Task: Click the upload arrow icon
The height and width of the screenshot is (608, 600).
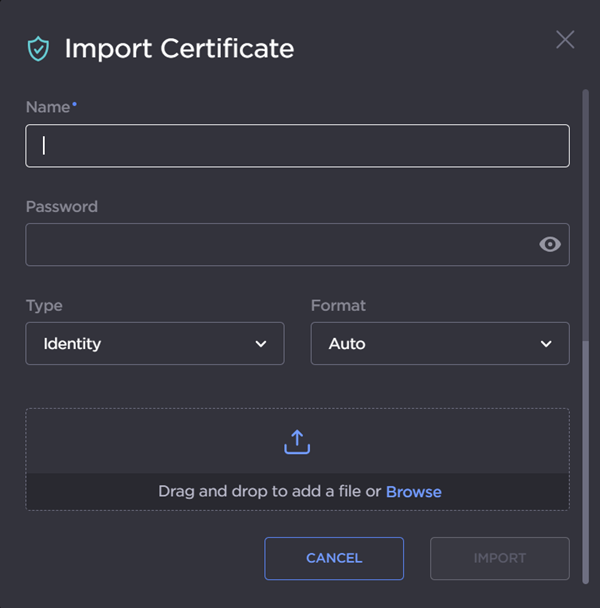Action: pyautogui.click(x=297, y=442)
